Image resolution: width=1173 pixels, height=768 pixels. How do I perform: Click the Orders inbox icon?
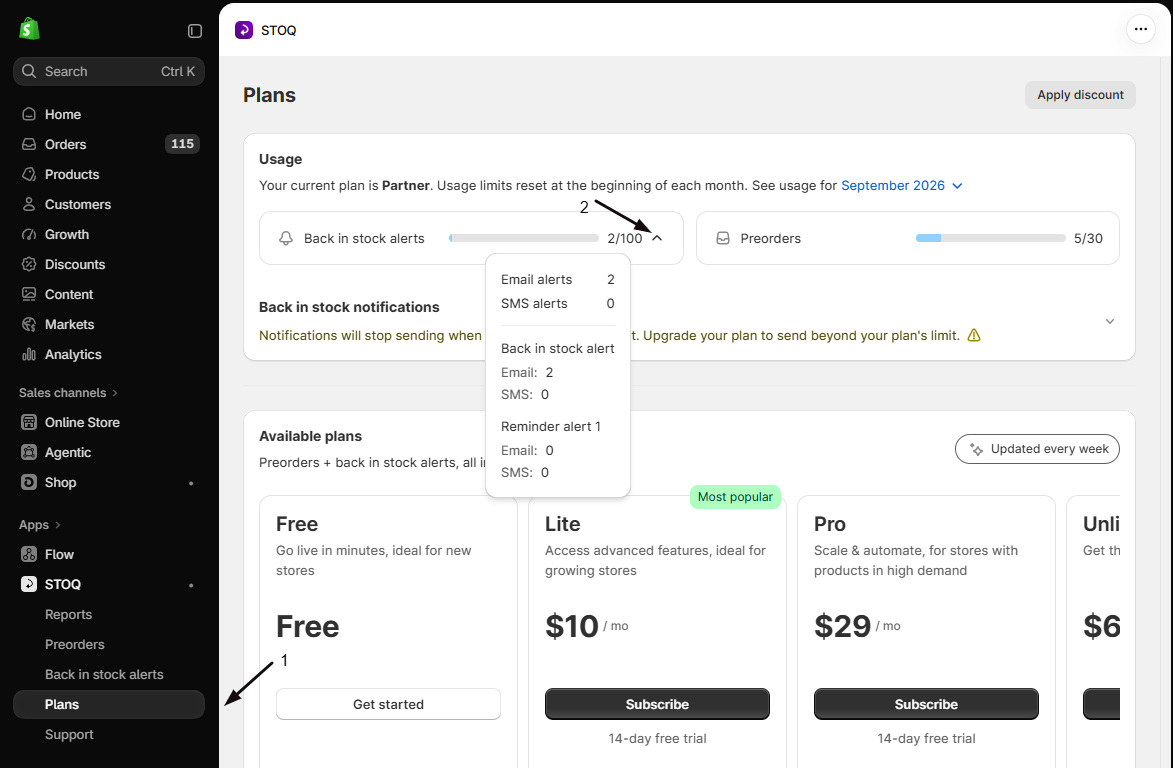point(28,144)
